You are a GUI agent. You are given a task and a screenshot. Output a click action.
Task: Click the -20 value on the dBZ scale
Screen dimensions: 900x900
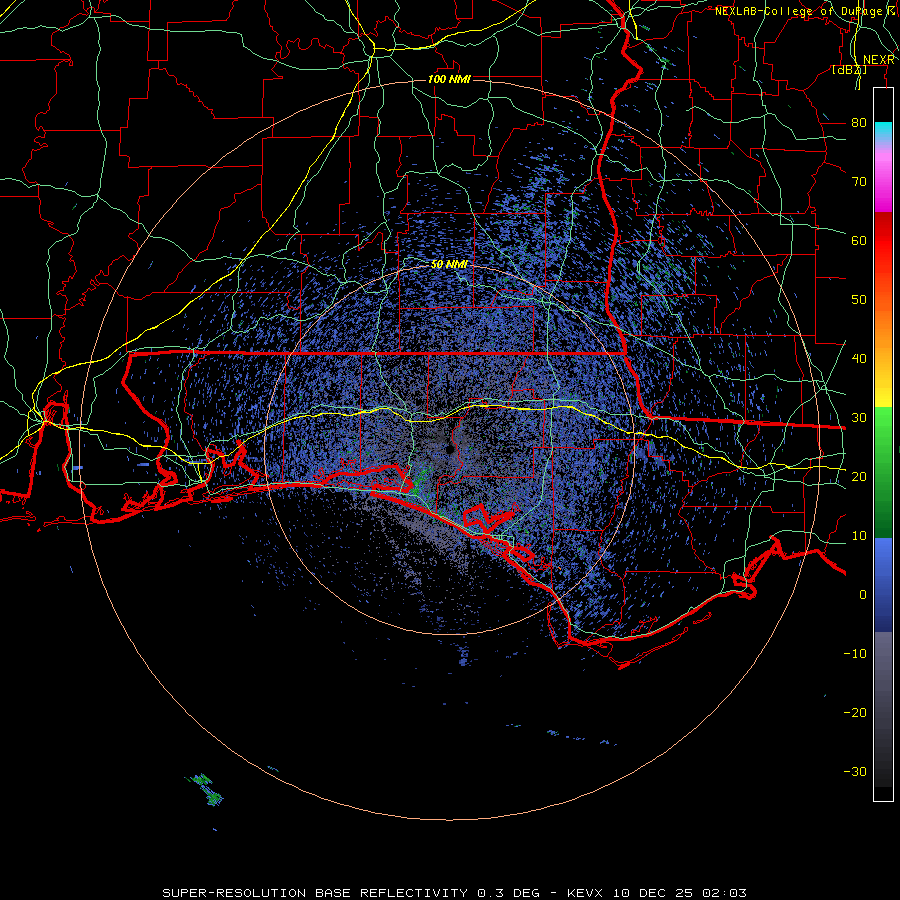tap(855, 713)
